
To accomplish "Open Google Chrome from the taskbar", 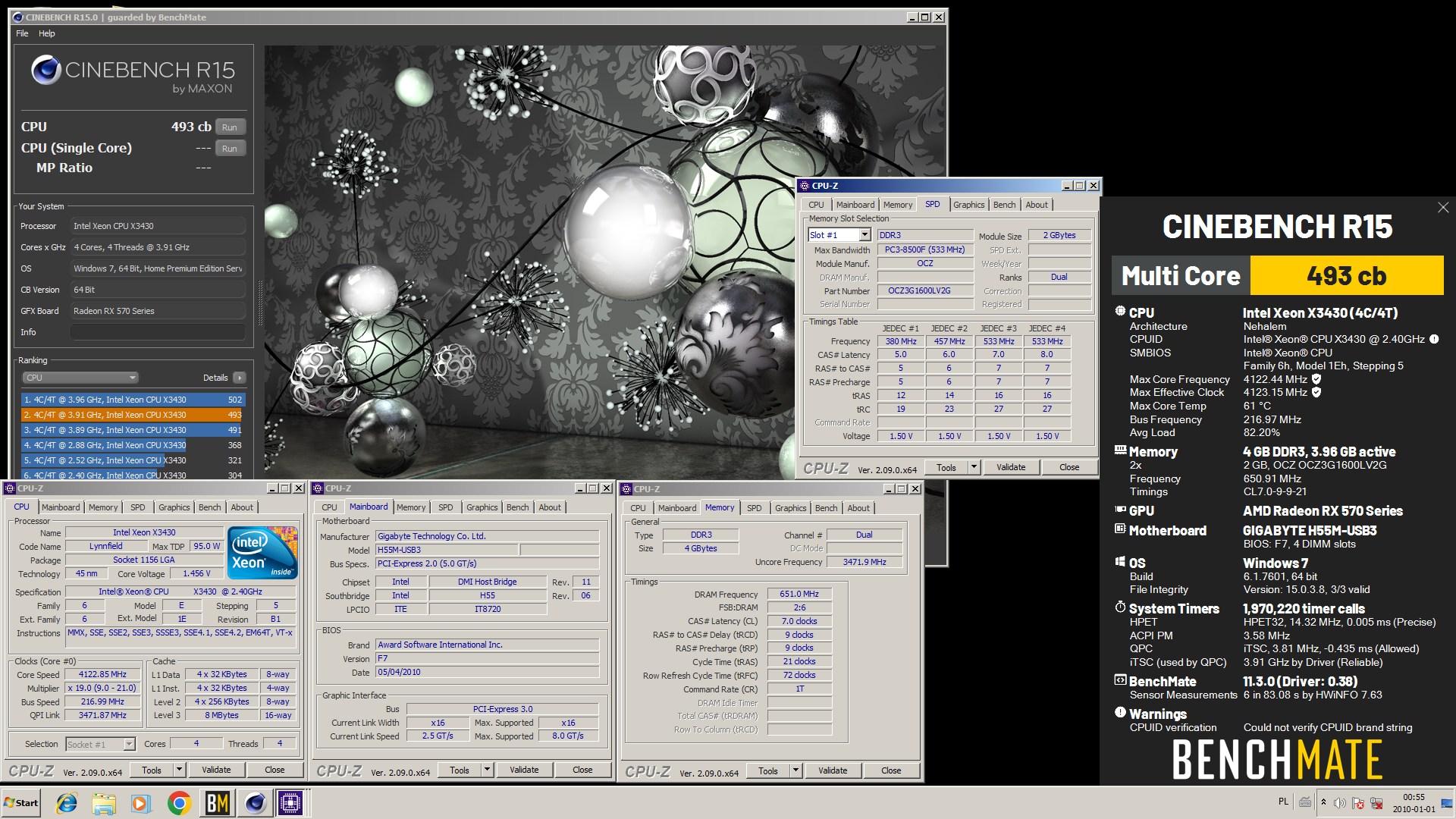I will (180, 803).
